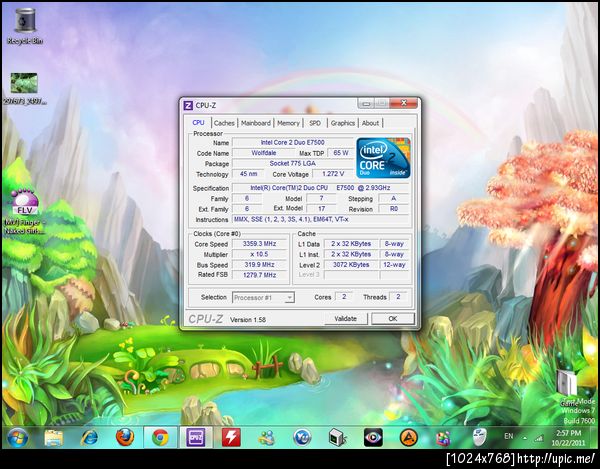Open the Recycle Bin desktop icon
The image size is (600, 469).
[x=25, y=26]
